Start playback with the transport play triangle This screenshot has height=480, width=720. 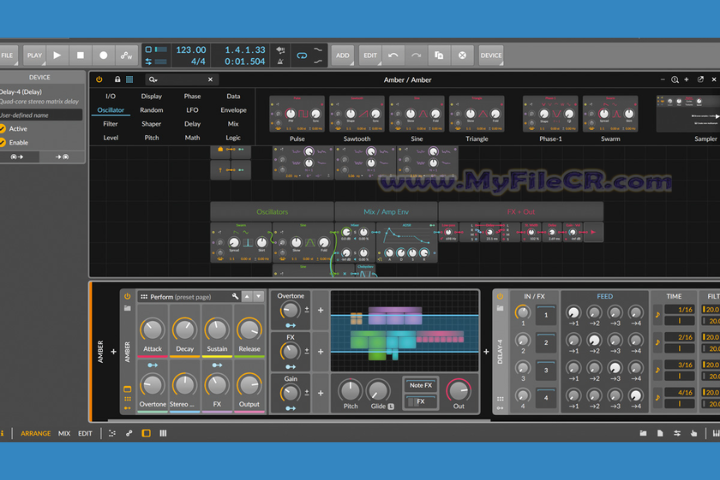(x=57, y=55)
